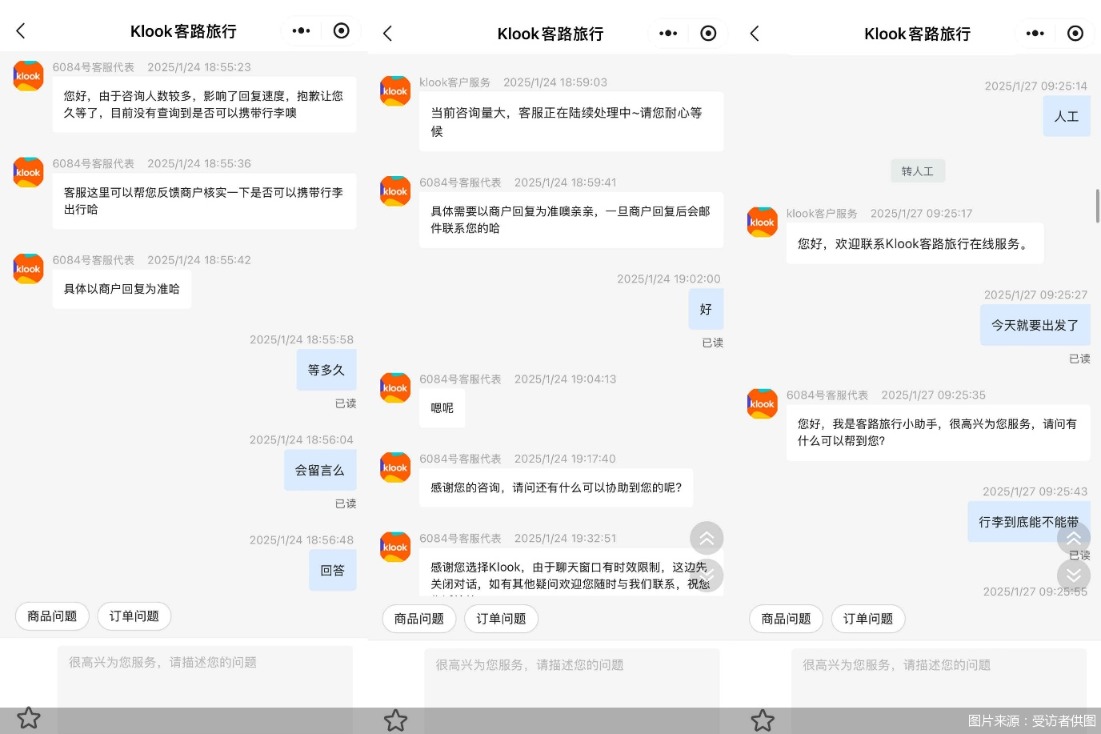
Task: Tap the star icon in the middle panel
Action: [396, 718]
